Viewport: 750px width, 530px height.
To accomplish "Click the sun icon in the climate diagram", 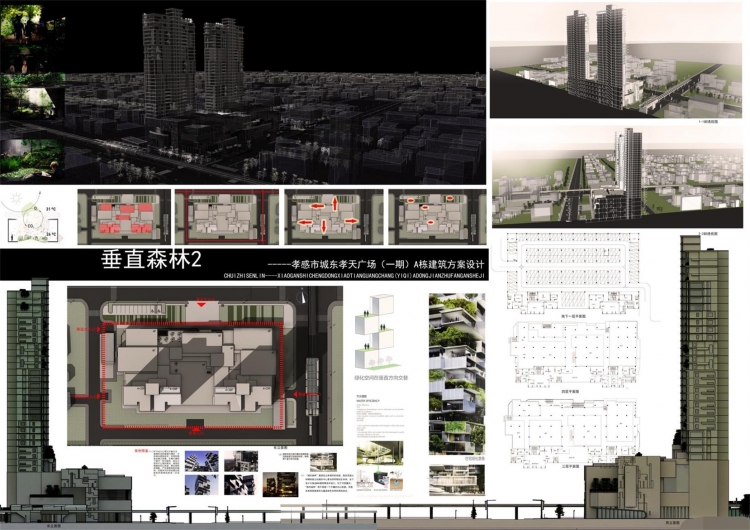I will point(16,198).
